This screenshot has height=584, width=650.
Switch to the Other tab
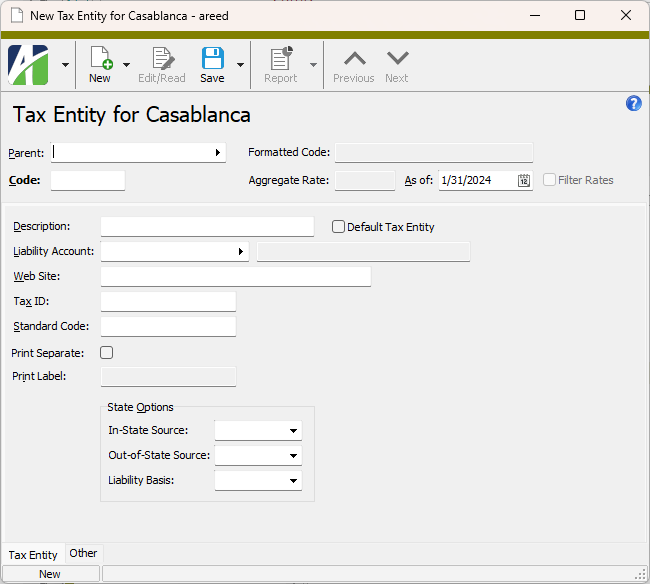[x=84, y=553]
